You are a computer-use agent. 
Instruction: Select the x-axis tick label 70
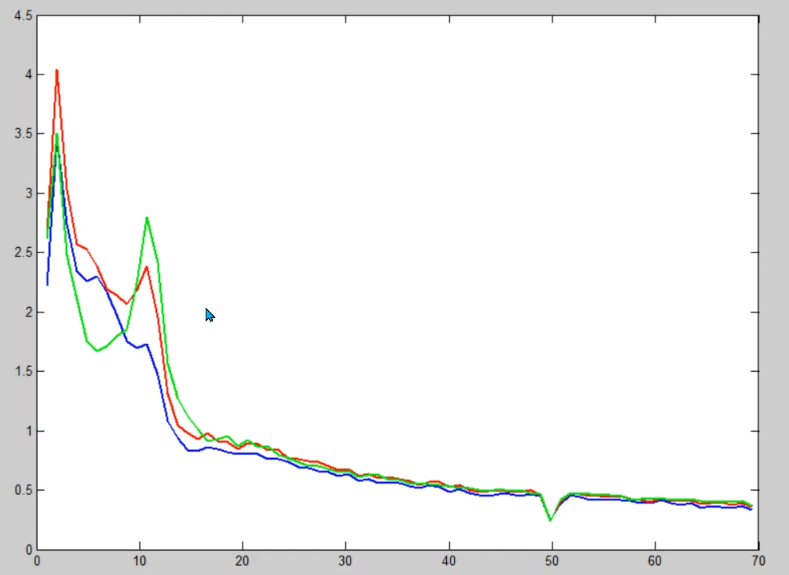tap(758, 561)
